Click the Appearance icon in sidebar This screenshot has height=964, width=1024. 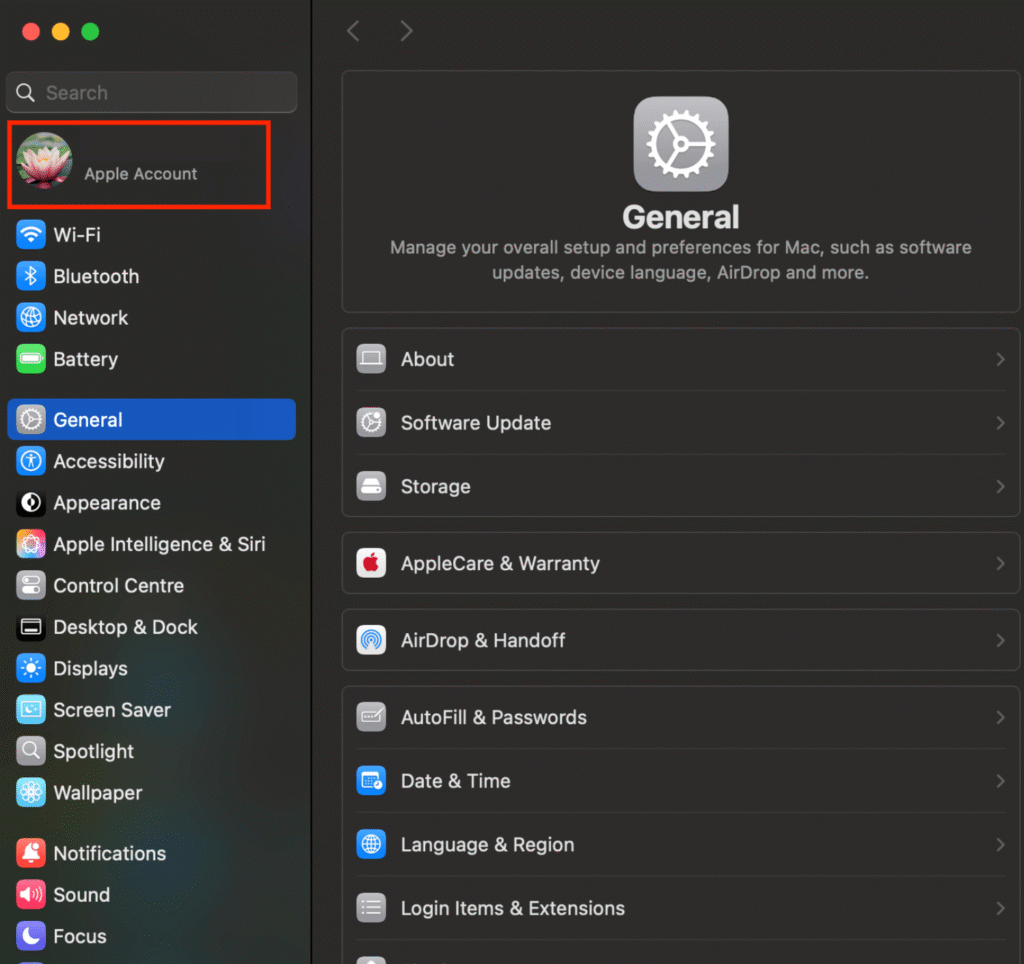point(31,503)
